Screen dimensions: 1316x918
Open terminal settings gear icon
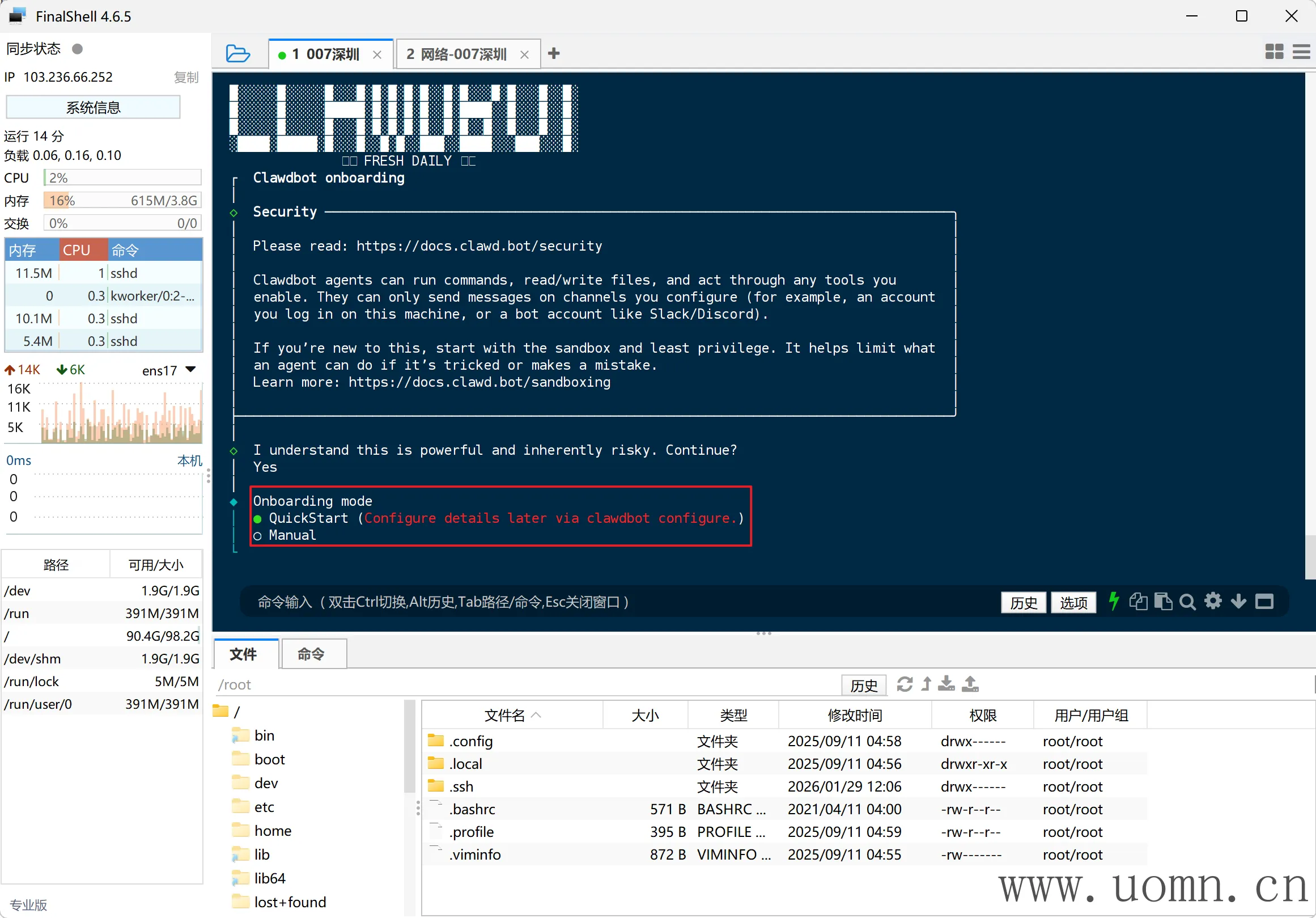tap(1213, 602)
